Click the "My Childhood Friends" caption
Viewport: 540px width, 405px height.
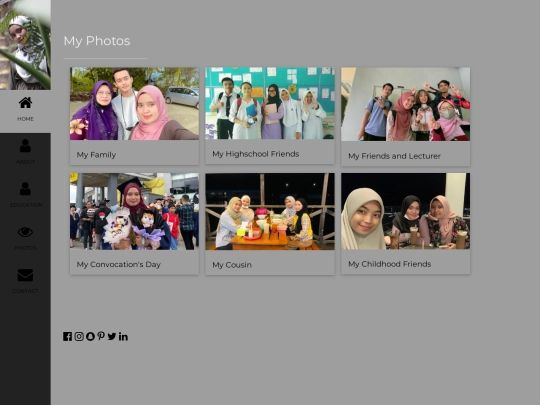coord(390,264)
